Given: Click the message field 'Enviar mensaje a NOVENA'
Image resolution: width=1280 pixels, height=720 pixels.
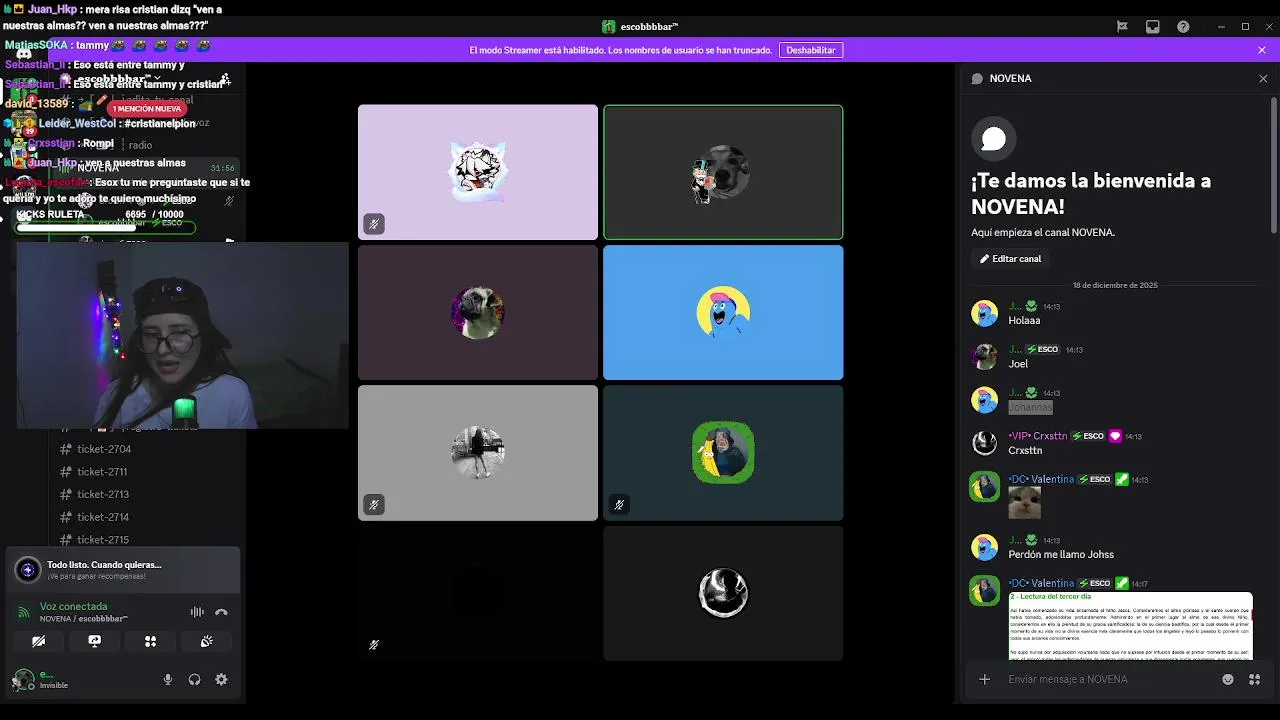Looking at the screenshot, I should click(1107, 679).
